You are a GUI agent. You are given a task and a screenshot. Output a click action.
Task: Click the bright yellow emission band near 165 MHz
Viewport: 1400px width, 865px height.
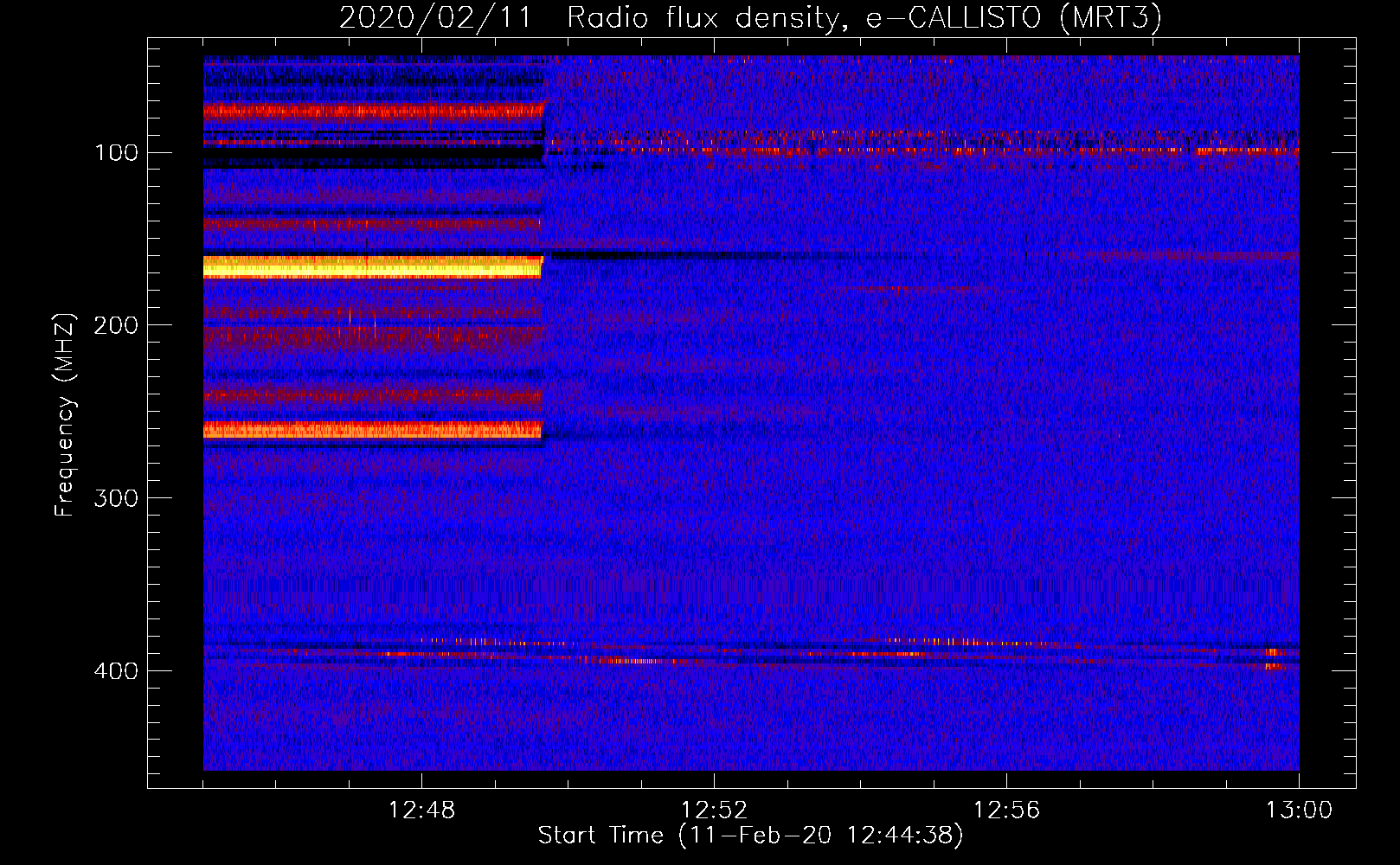(372, 266)
